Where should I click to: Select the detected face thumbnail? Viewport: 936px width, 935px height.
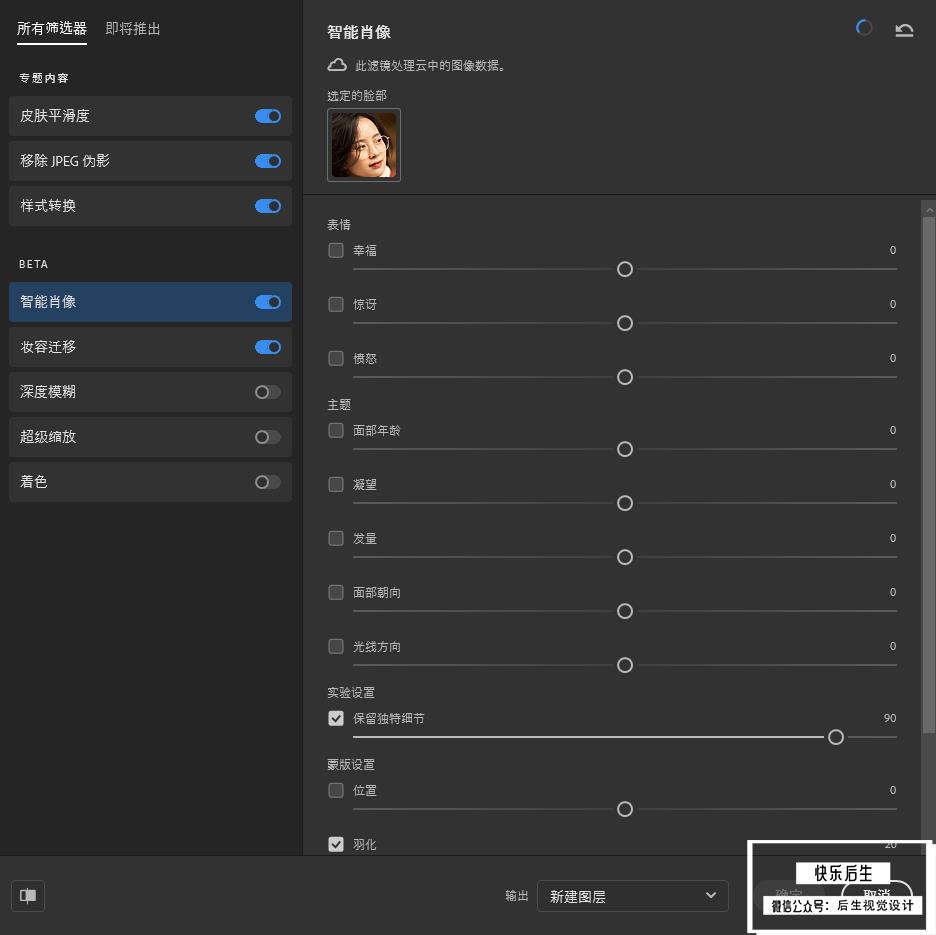(x=364, y=145)
